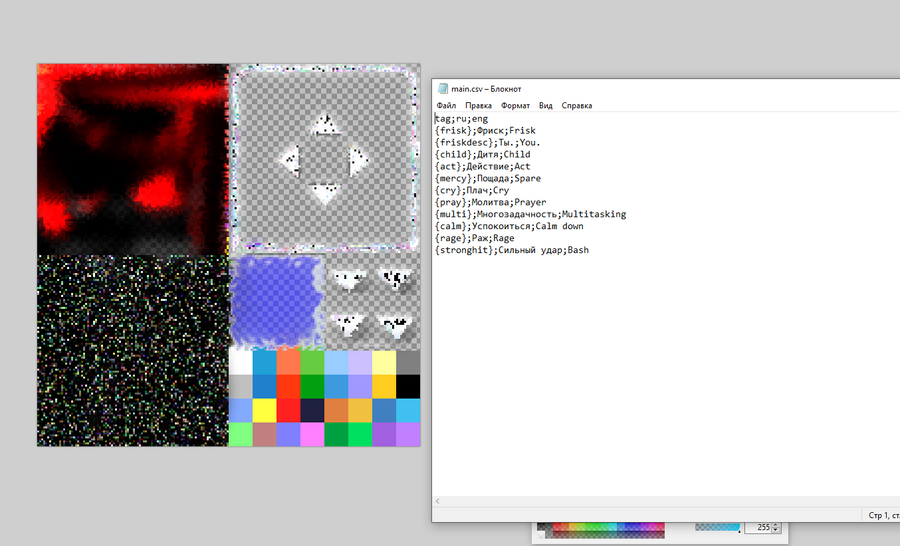Click the line '{pray};Молитва;Prayer'
The image size is (900, 546).
pyautogui.click(x=491, y=202)
